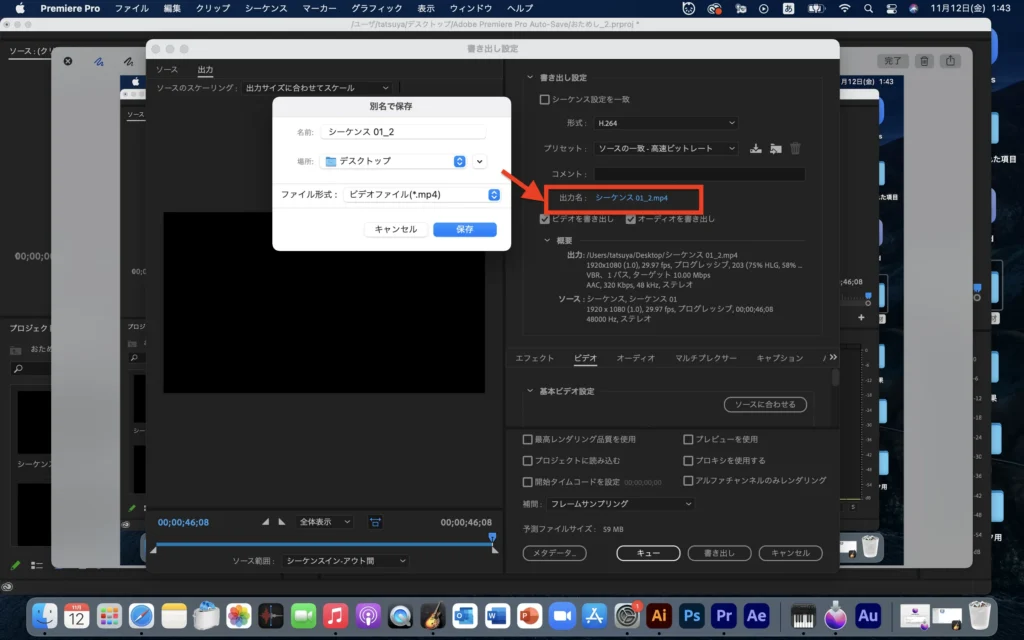Switch to the オーディオ tab

[x=635, y=358]
